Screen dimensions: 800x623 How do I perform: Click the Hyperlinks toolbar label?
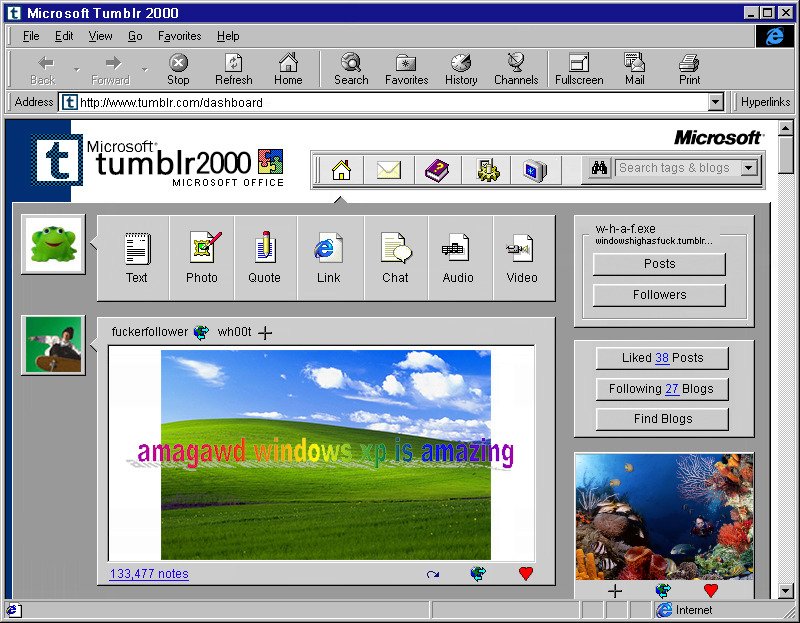click(765, 102)
